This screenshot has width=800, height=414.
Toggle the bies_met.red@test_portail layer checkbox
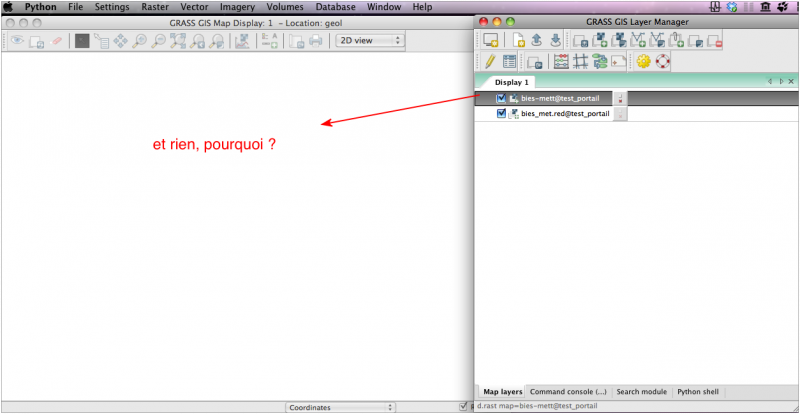coord(501,114)
